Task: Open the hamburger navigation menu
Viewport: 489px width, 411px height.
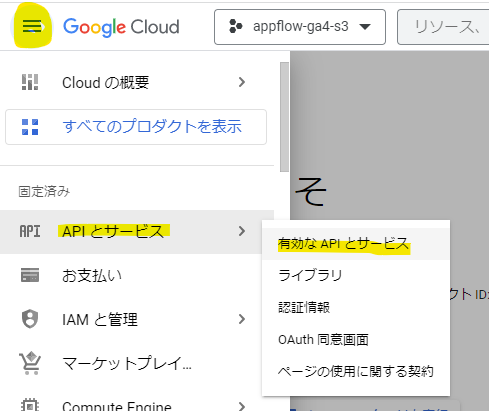Action: 32,26
